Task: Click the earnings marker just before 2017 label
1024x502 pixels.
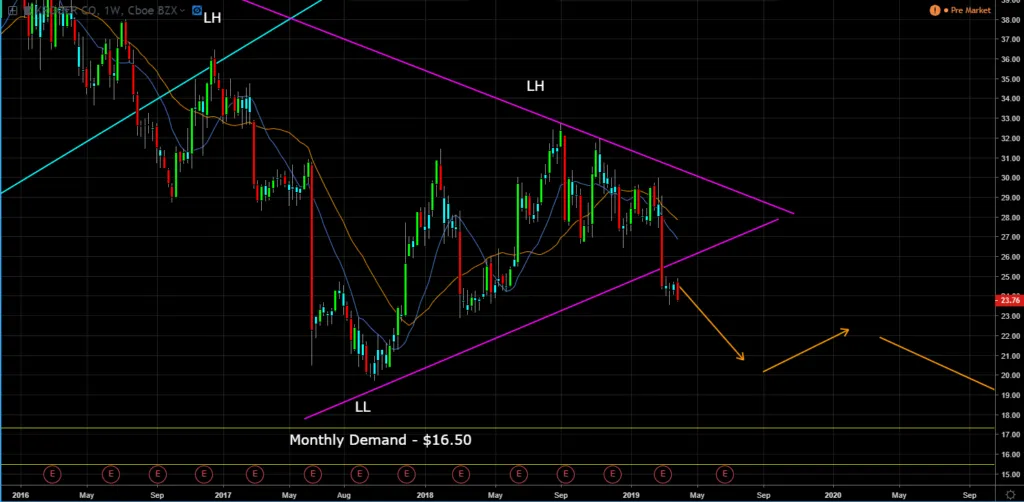Action: [204, 474]
